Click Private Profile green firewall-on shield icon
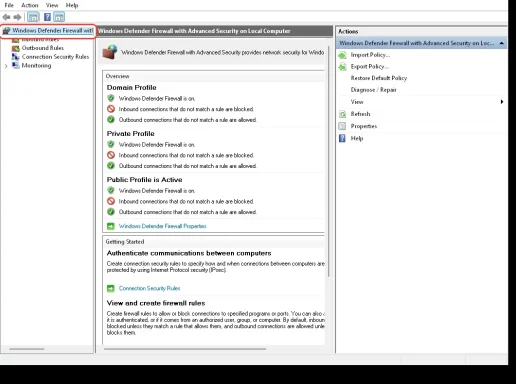This screenshot has width=516, height=384. coord(111,144)
